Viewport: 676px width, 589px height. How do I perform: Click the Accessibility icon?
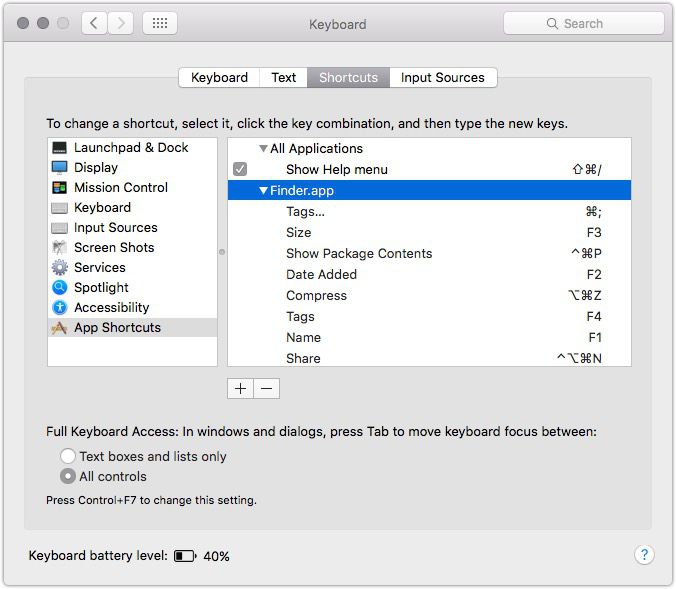tap(59, 307)
